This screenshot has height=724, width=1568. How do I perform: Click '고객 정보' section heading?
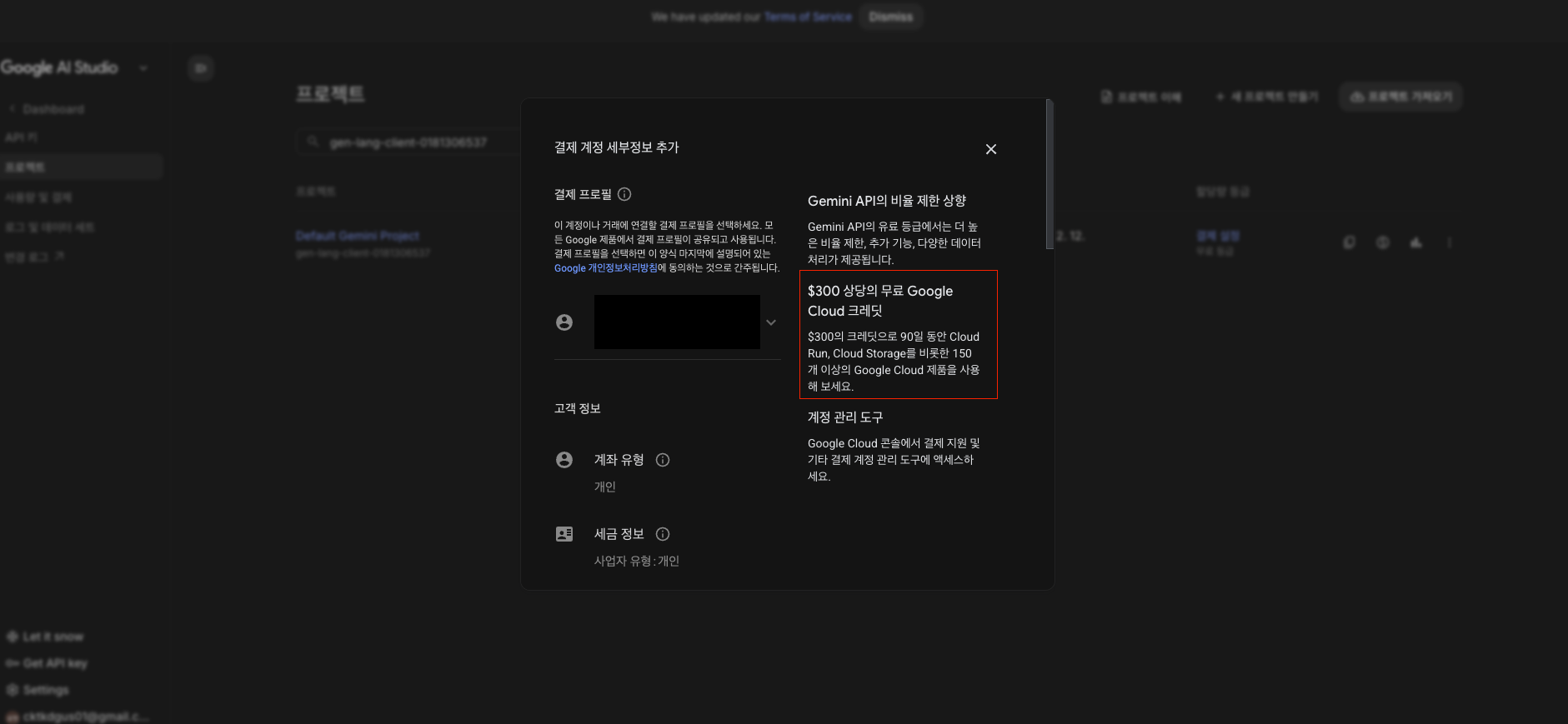pyautogui.click(x=578, y=408)
